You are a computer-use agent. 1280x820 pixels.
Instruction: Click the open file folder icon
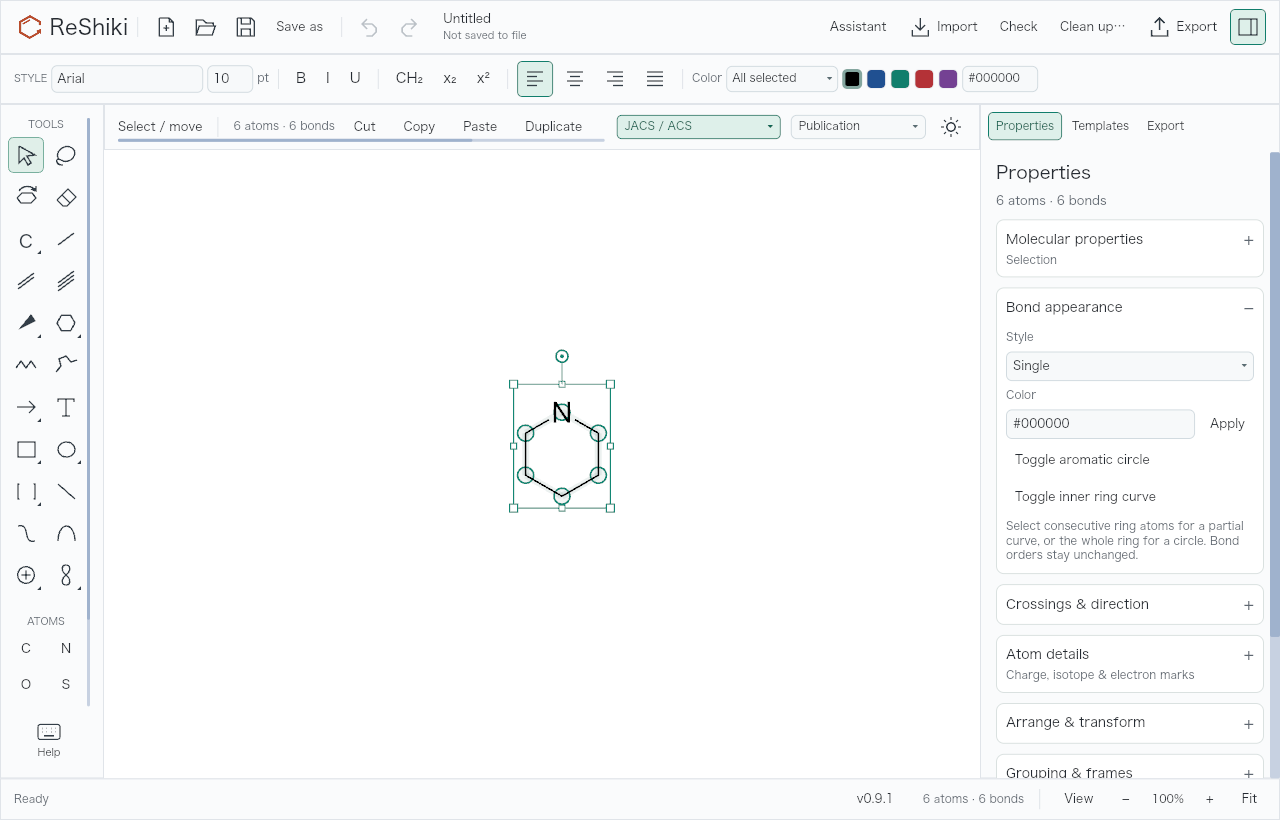click(206, 27)
